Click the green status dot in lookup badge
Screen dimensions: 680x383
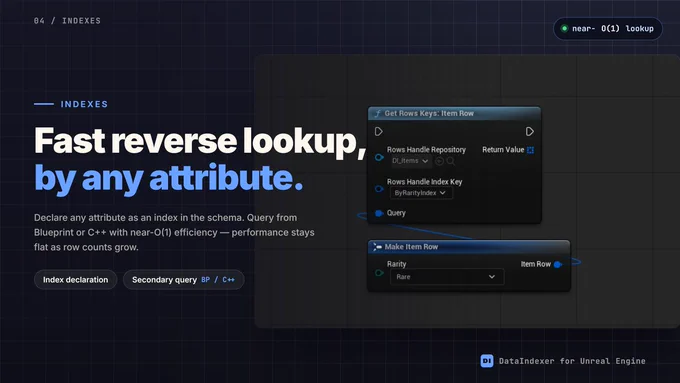pyautogui.click(x=564, y=29)
